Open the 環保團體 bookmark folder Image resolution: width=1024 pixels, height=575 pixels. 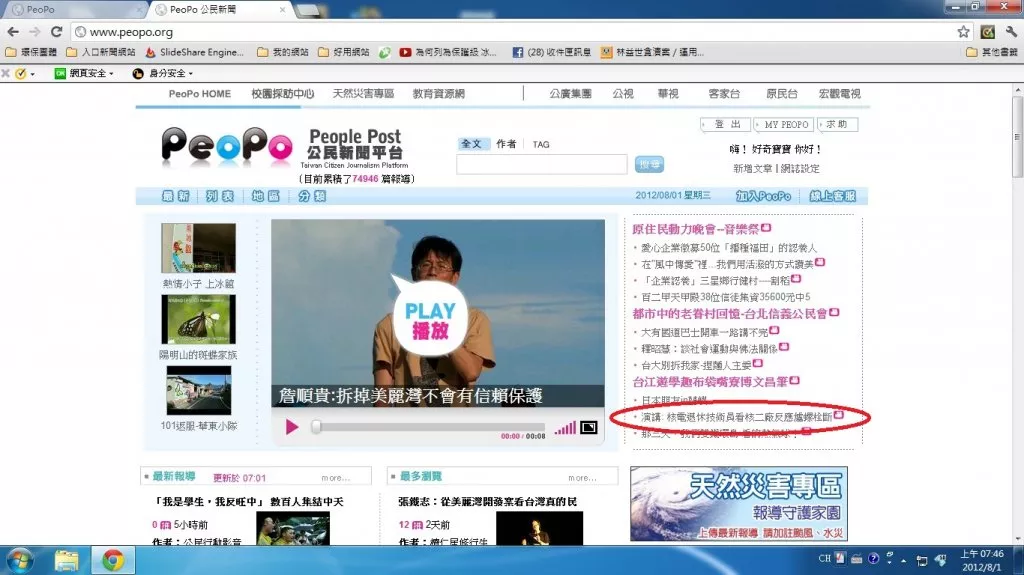[x=31, y=52]
